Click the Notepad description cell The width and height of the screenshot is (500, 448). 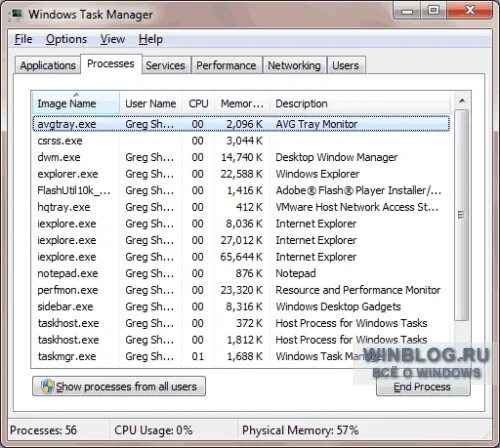(x=296, y=273)
